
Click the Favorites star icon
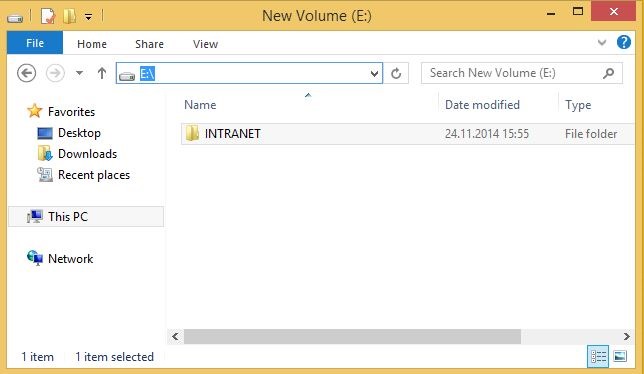(34, 111)
